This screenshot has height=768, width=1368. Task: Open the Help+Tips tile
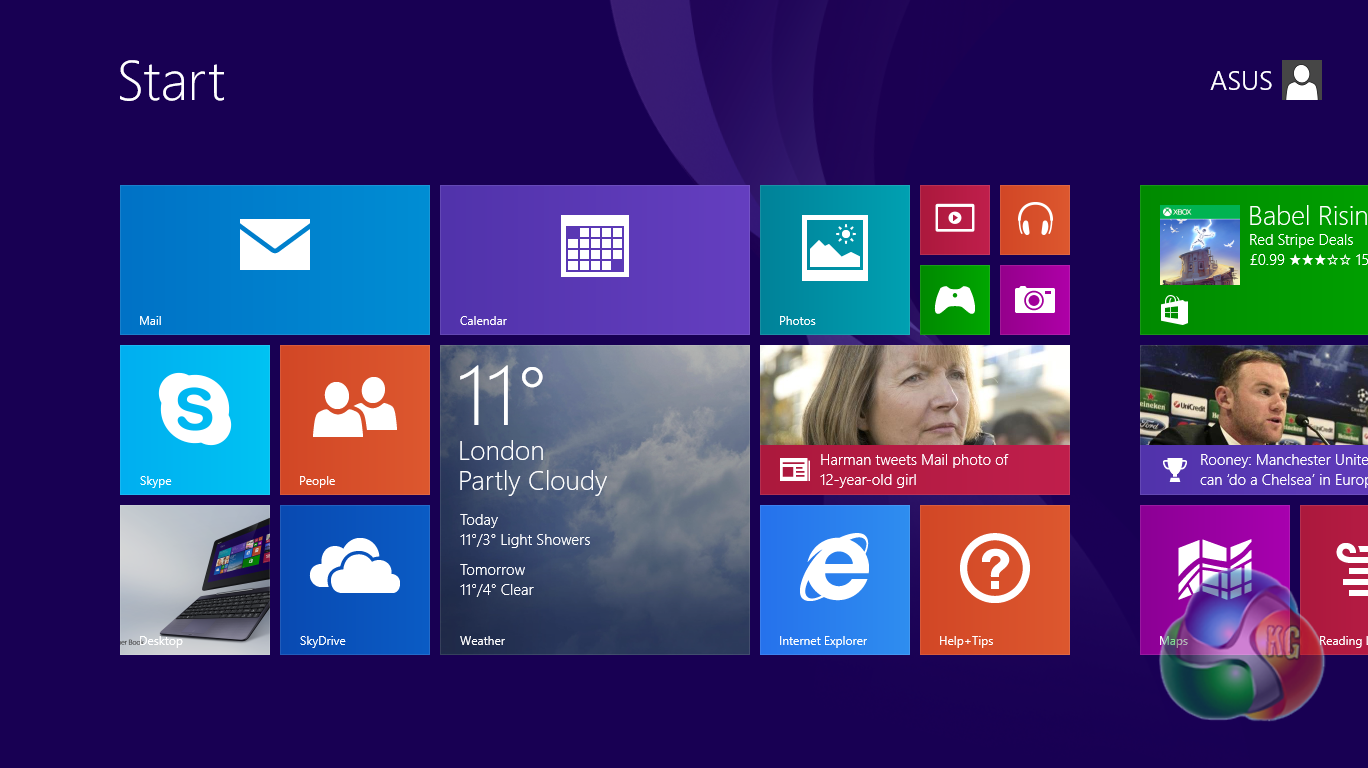(995, 580)
